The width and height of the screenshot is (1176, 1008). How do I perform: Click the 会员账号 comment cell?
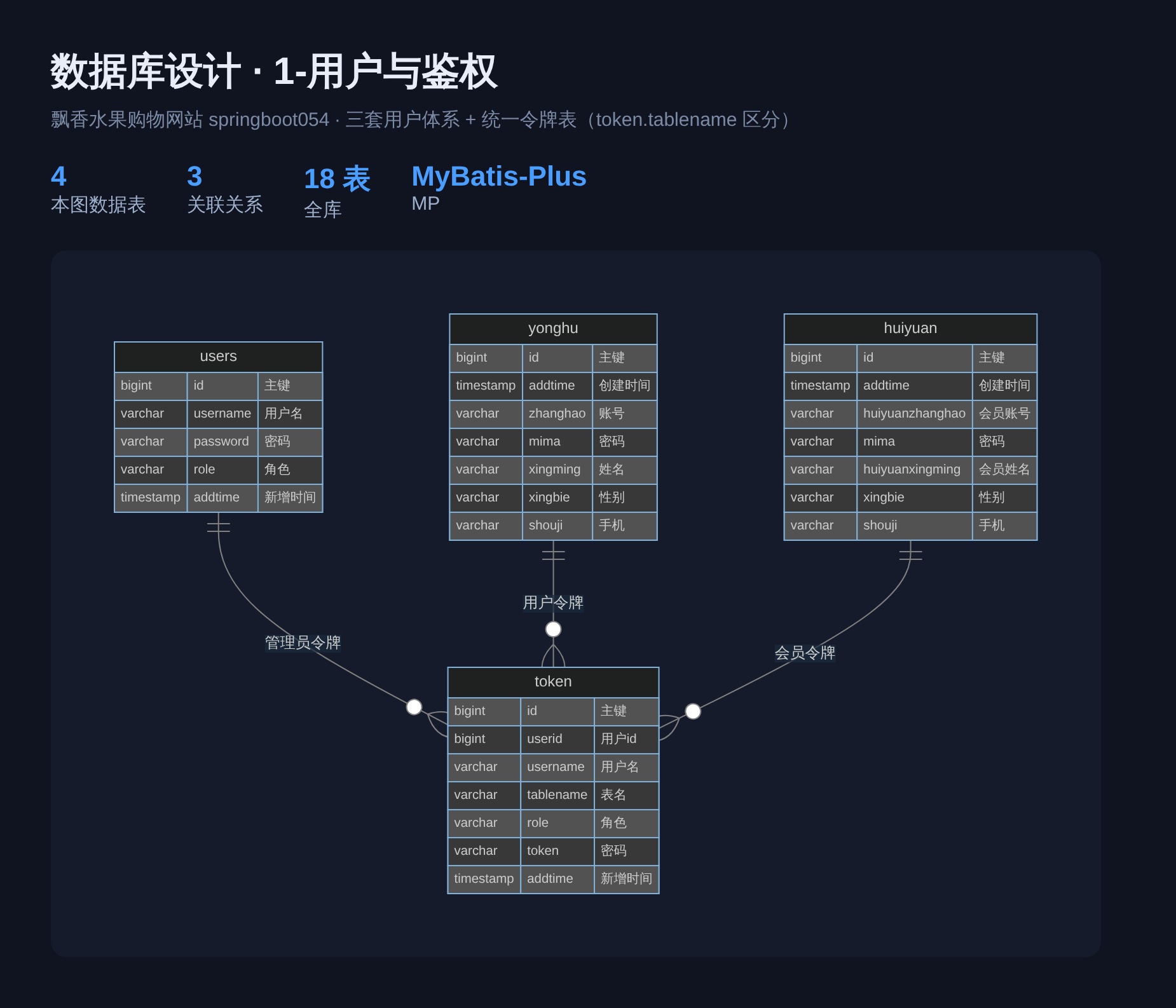tap(1004, 414)
